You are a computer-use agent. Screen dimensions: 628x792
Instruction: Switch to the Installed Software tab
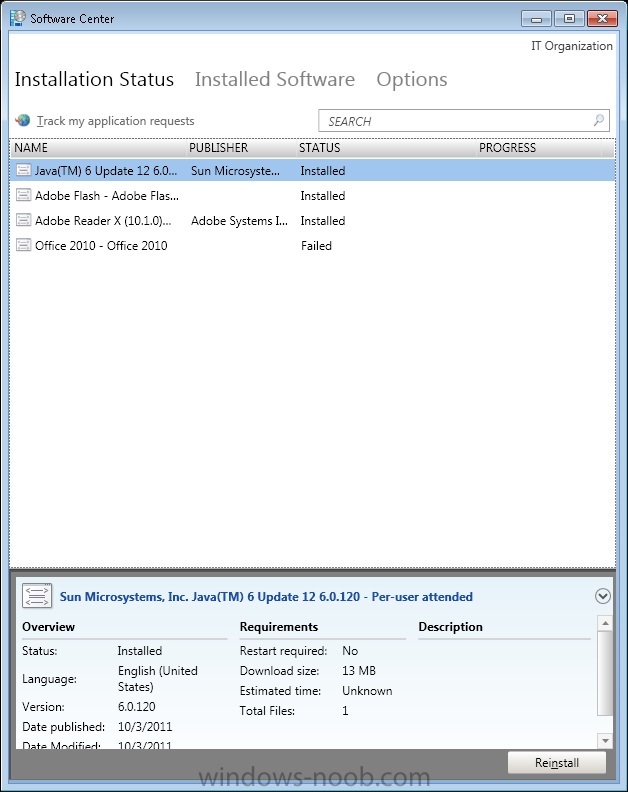(x=275, y=79)
